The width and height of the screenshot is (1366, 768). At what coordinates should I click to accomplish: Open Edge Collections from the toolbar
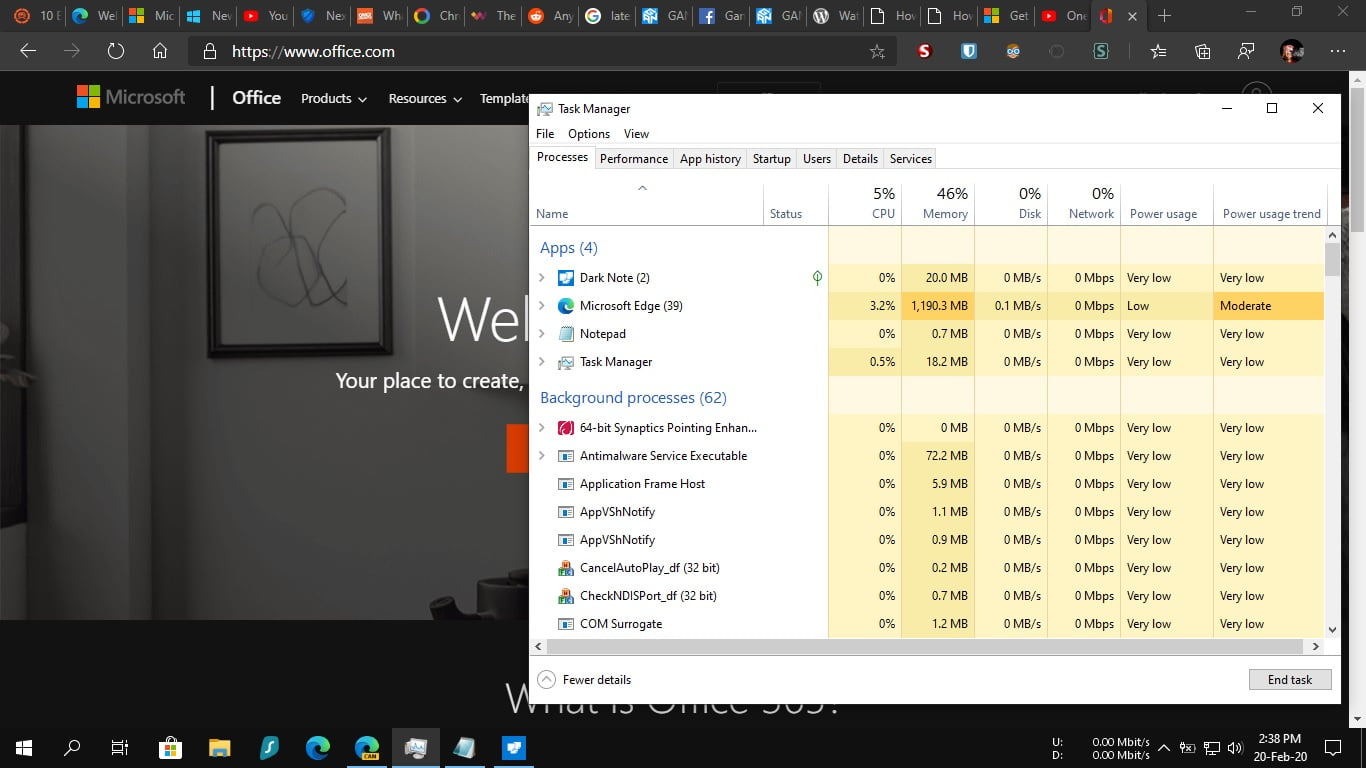(1201, 50)
